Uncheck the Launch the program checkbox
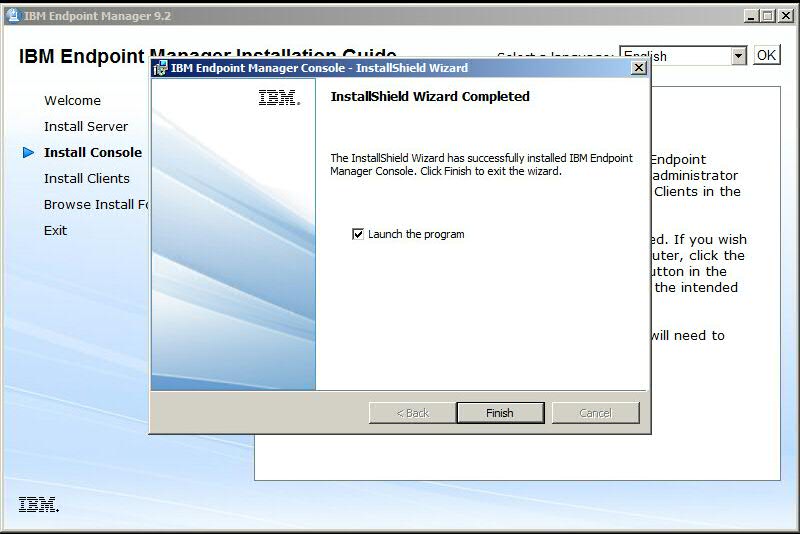Image resolution: width=800 pixels, height=534 pixels. pos(358,234)
